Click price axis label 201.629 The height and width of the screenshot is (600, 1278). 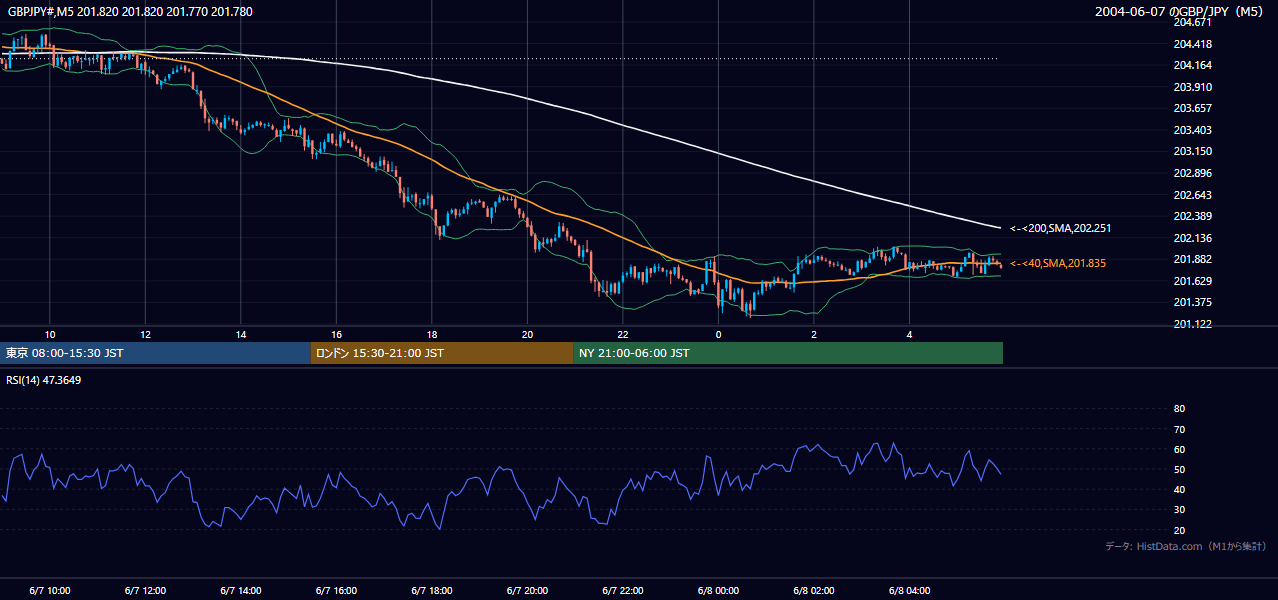(1192, 281)
